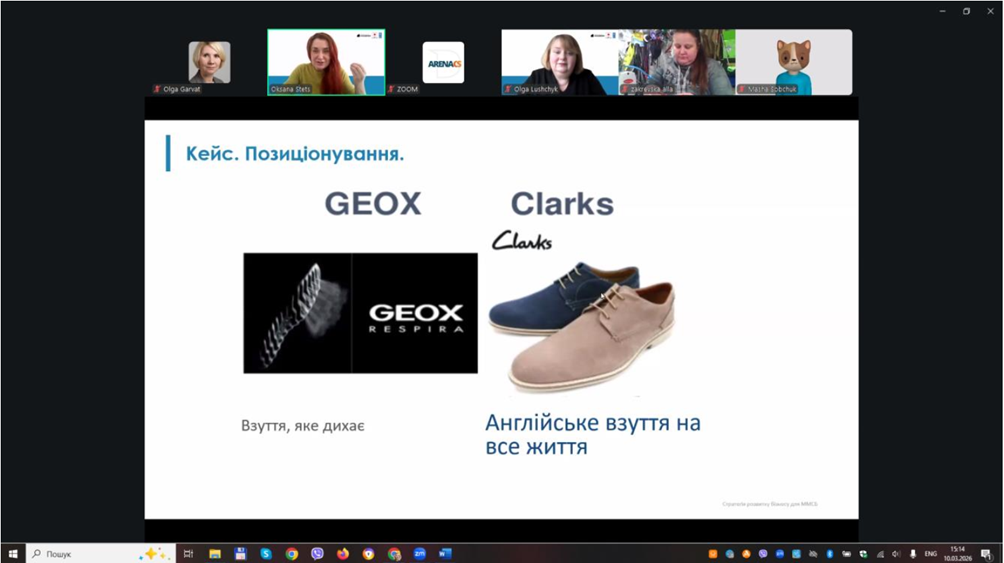Open the clock and calendar flyout
Image resolution: width=1004 pixels, height=563 pixels.
click(958, 554)
